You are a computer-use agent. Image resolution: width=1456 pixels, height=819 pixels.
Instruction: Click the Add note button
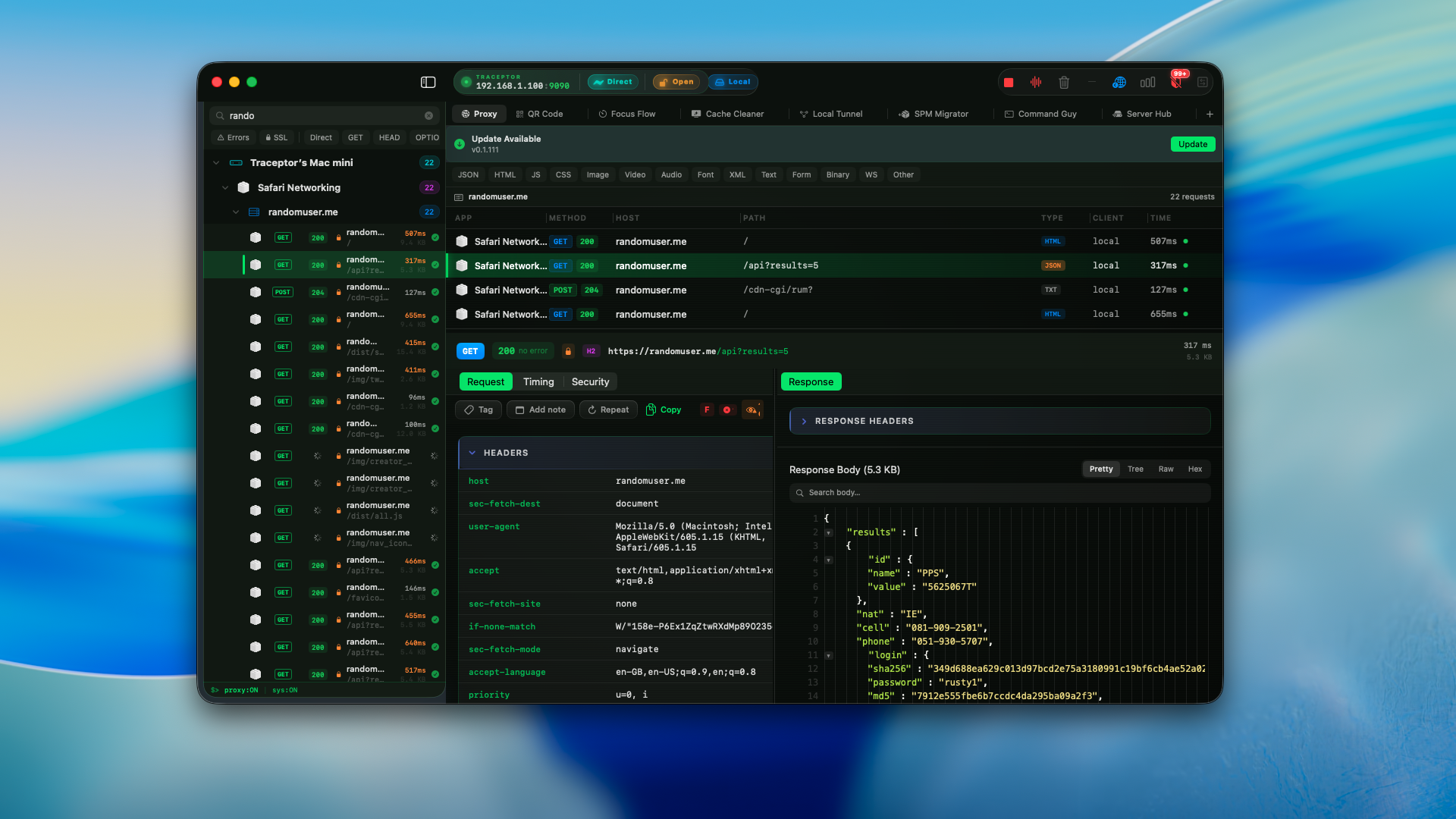coord(541,409)
